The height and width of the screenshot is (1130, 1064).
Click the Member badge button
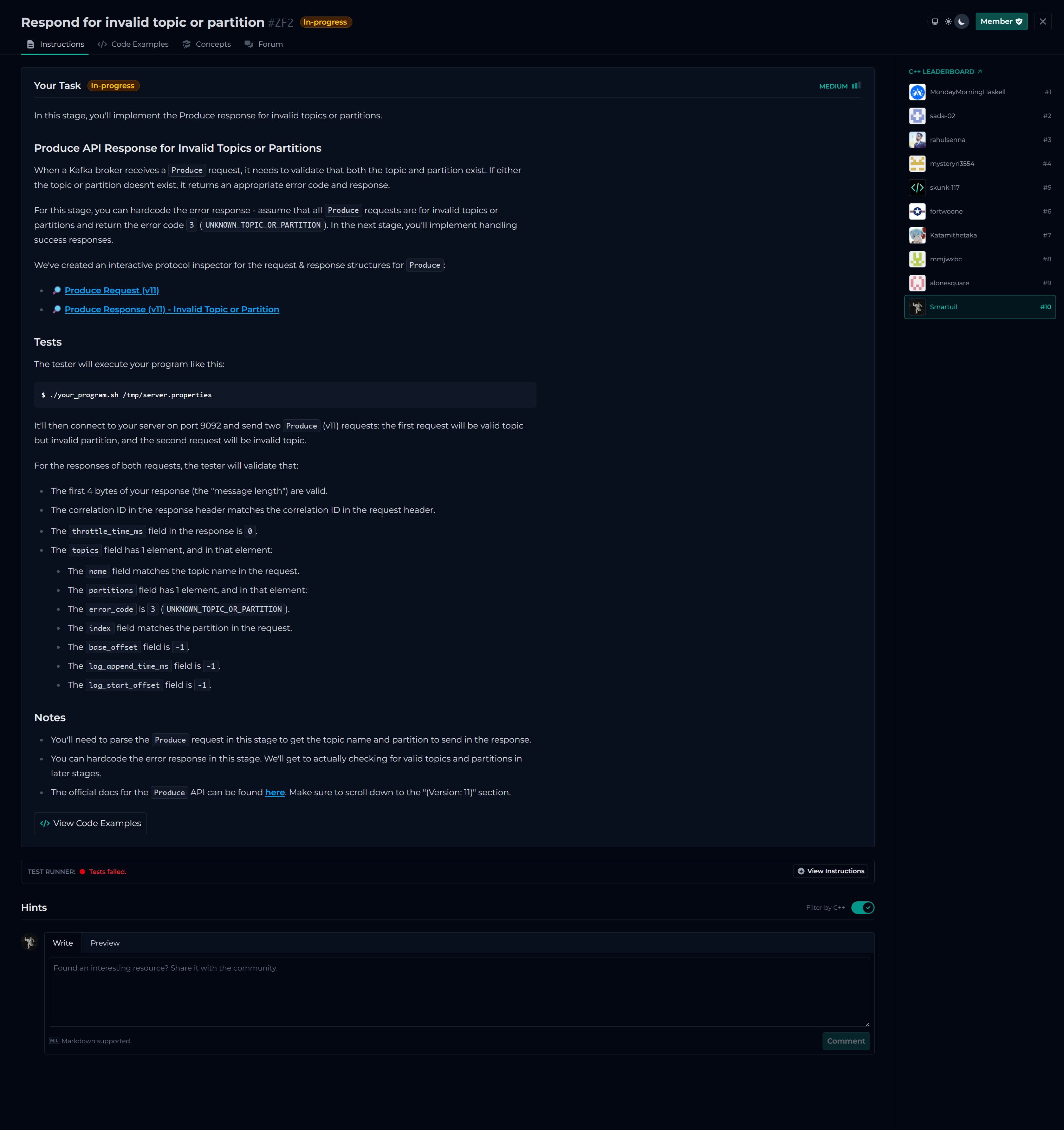coord(1001,21)
